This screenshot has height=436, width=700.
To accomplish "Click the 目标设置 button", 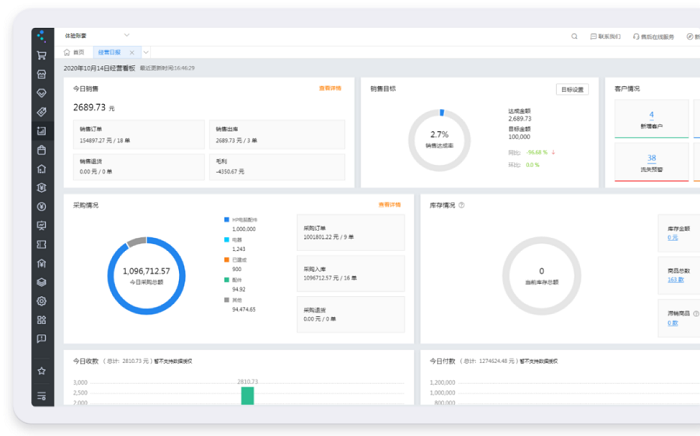I will click(572, 89).
